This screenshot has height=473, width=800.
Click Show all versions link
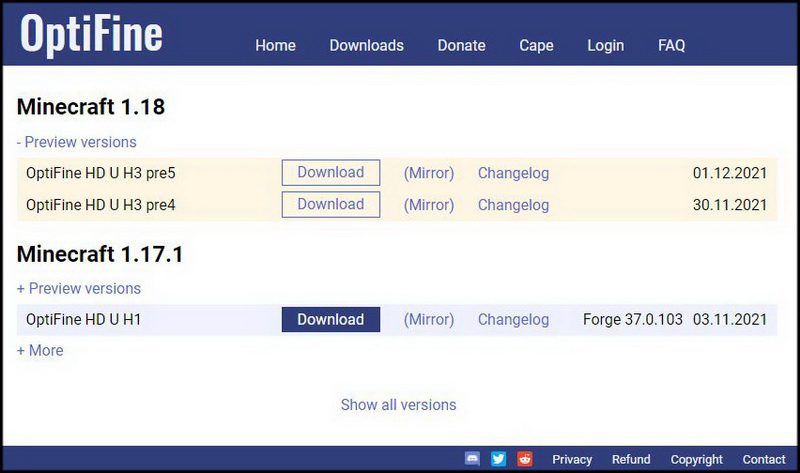(x=398, y=405)
